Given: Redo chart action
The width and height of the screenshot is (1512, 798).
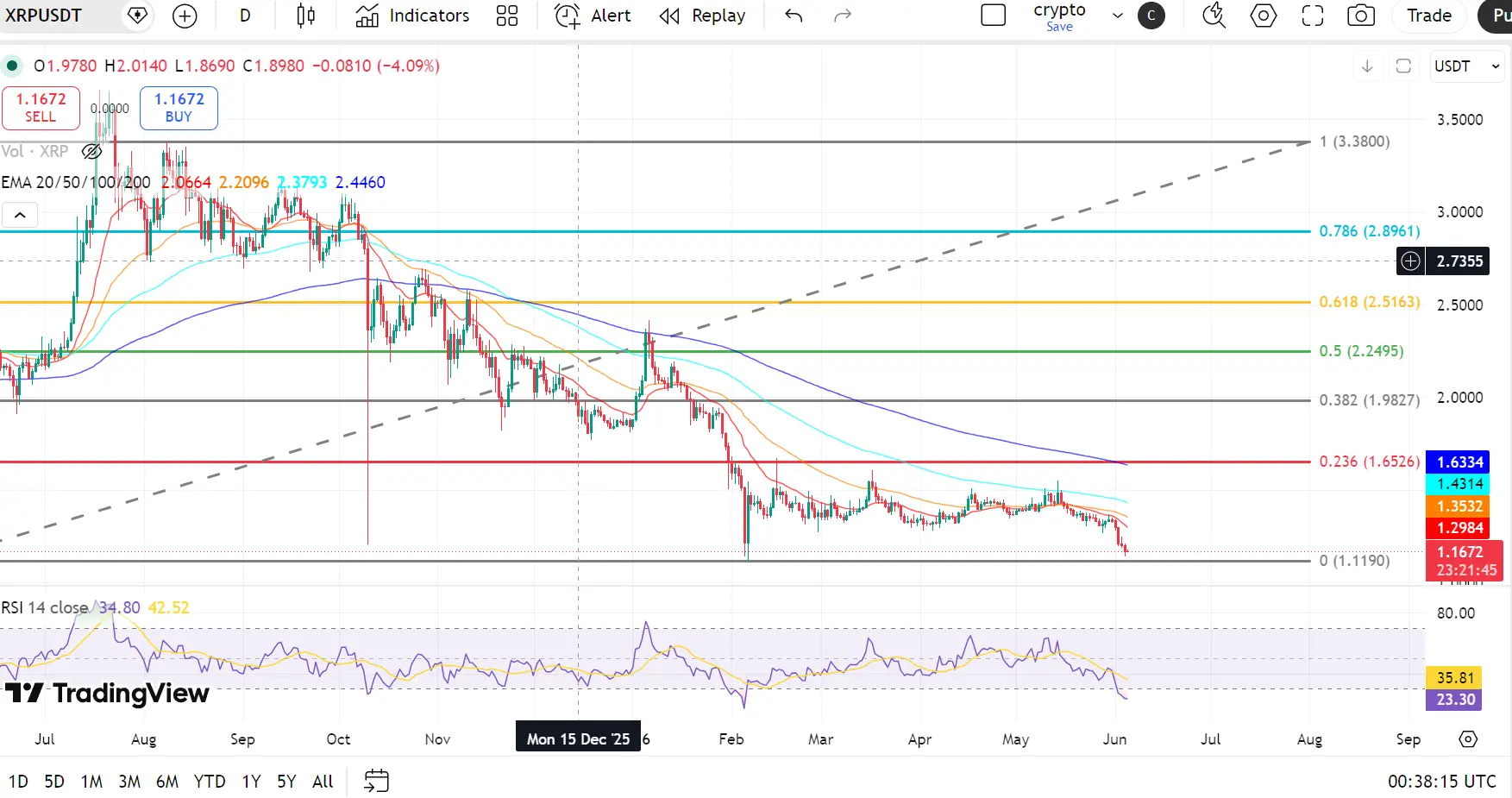Looking at the screenshot, I should point(843,16).
